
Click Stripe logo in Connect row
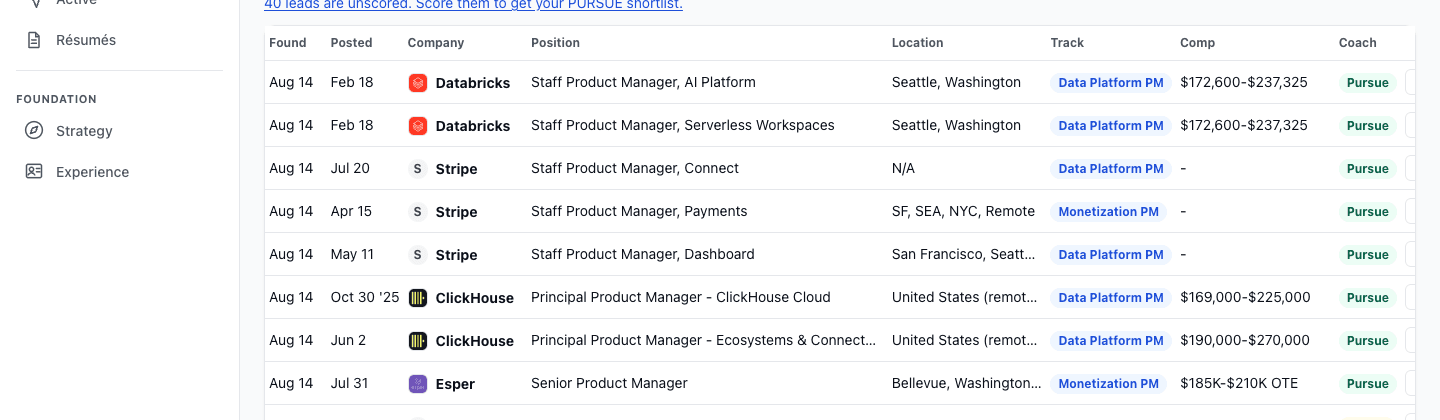coord(418,169)
